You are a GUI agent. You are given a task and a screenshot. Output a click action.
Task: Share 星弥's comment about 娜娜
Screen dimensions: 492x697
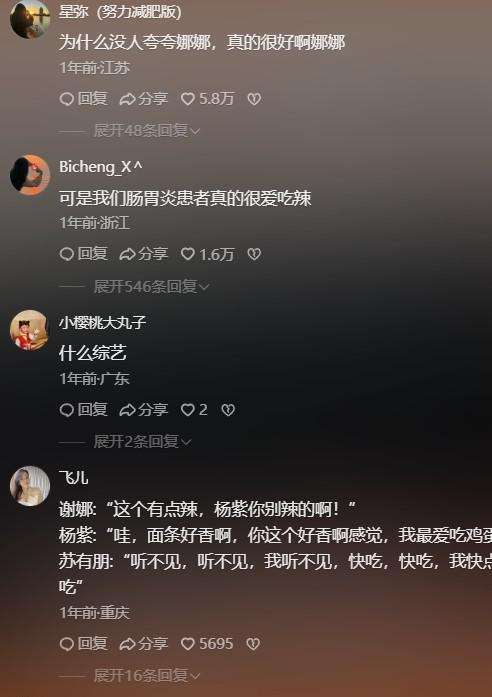pos(144,99)
